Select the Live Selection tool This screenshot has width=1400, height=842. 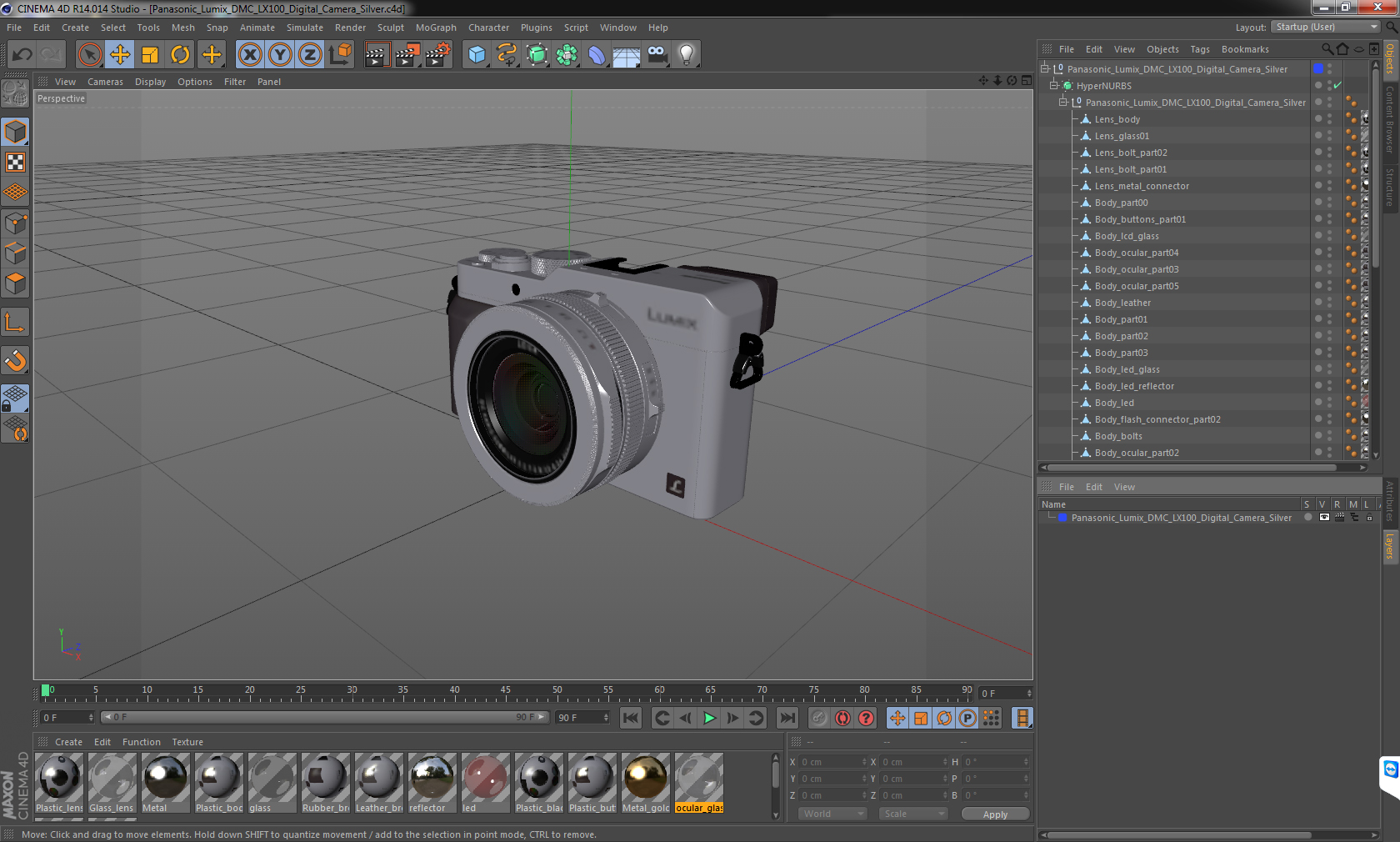89,55
